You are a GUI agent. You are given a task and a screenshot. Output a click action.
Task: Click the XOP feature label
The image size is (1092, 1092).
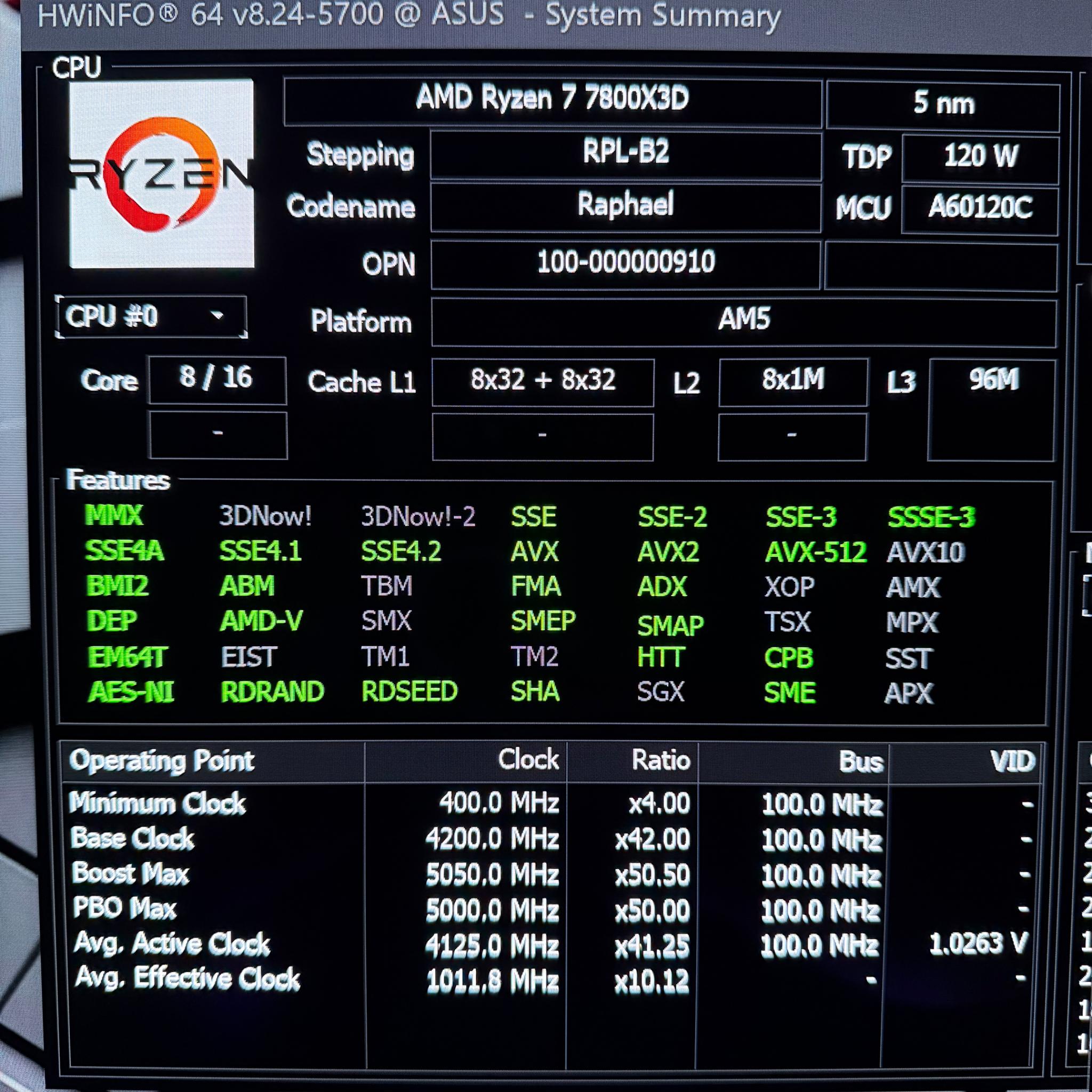pos(790,587)
